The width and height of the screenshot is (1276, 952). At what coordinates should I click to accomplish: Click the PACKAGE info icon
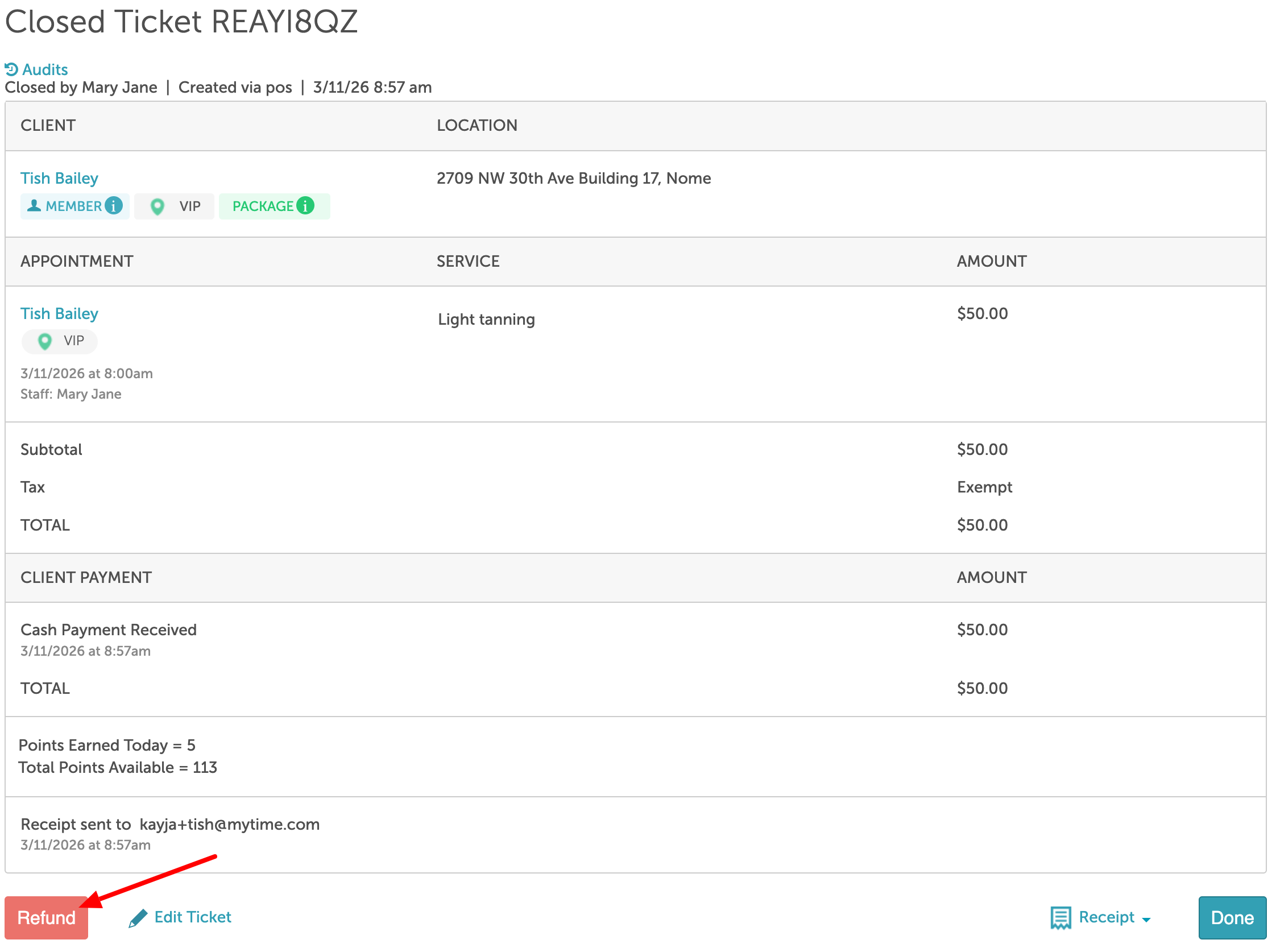(306, 206)
